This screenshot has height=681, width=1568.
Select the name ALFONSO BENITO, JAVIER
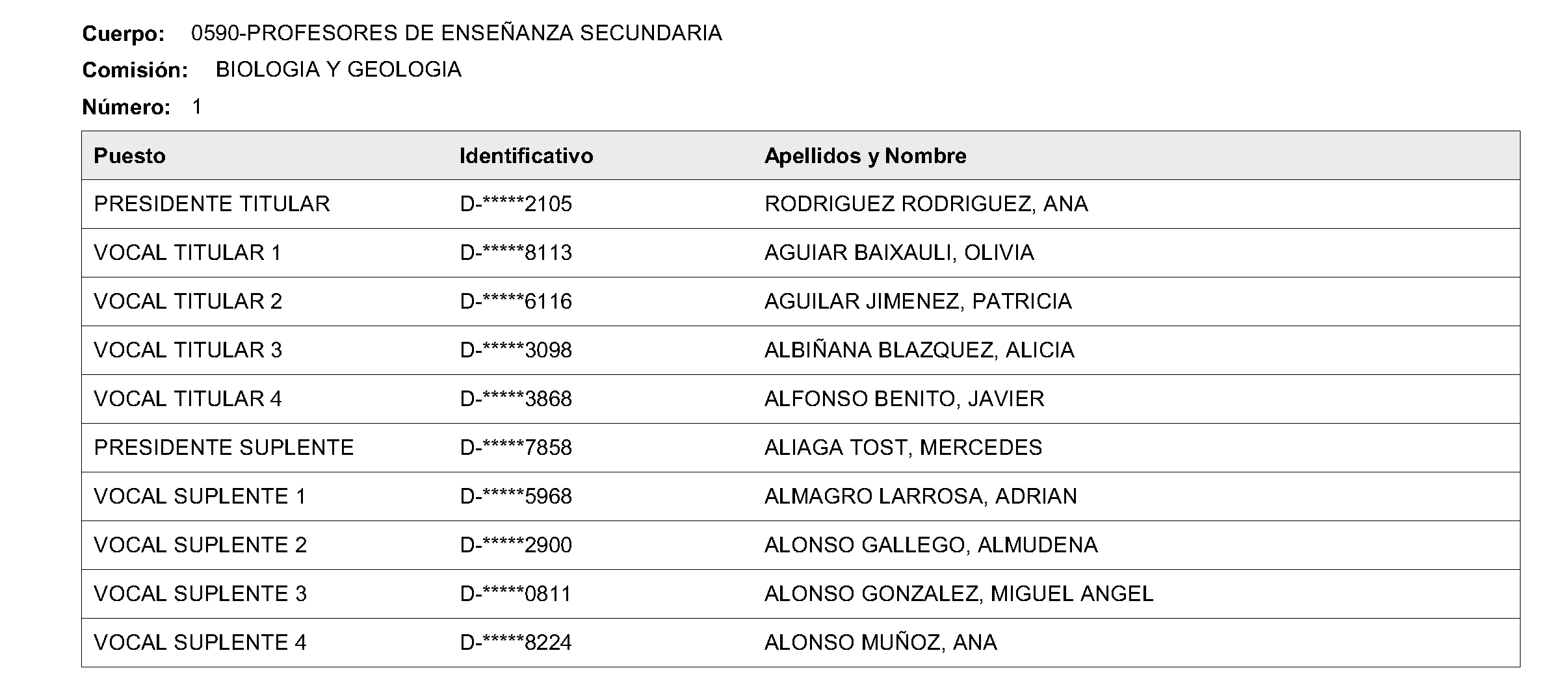coord(904,399)
